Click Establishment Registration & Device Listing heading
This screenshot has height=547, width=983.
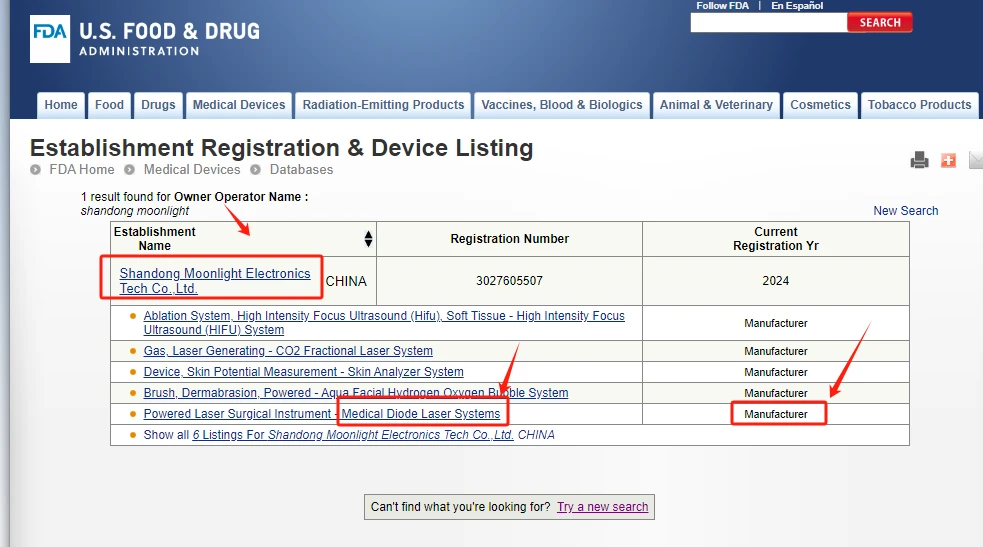coord(281,148)
